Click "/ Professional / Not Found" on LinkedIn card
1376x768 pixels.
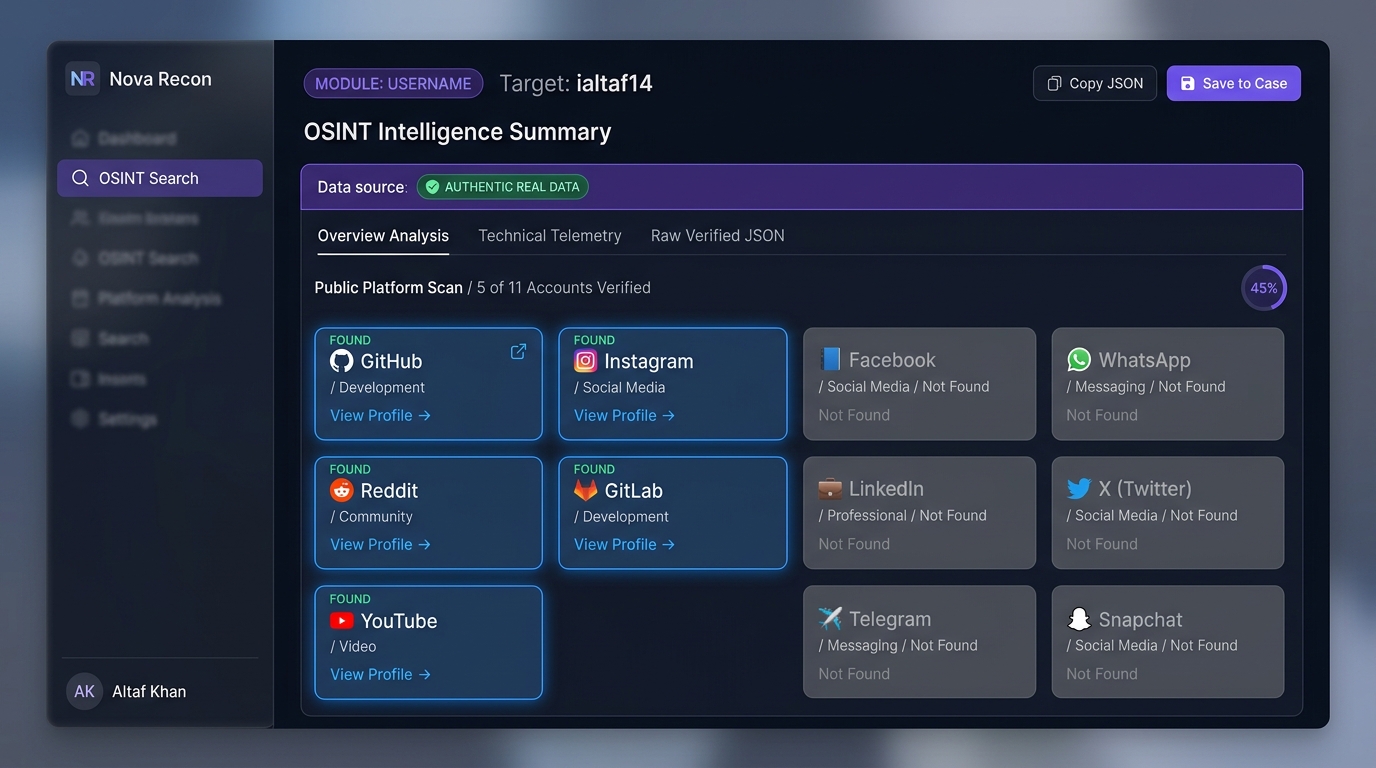(x=903, y=516)
